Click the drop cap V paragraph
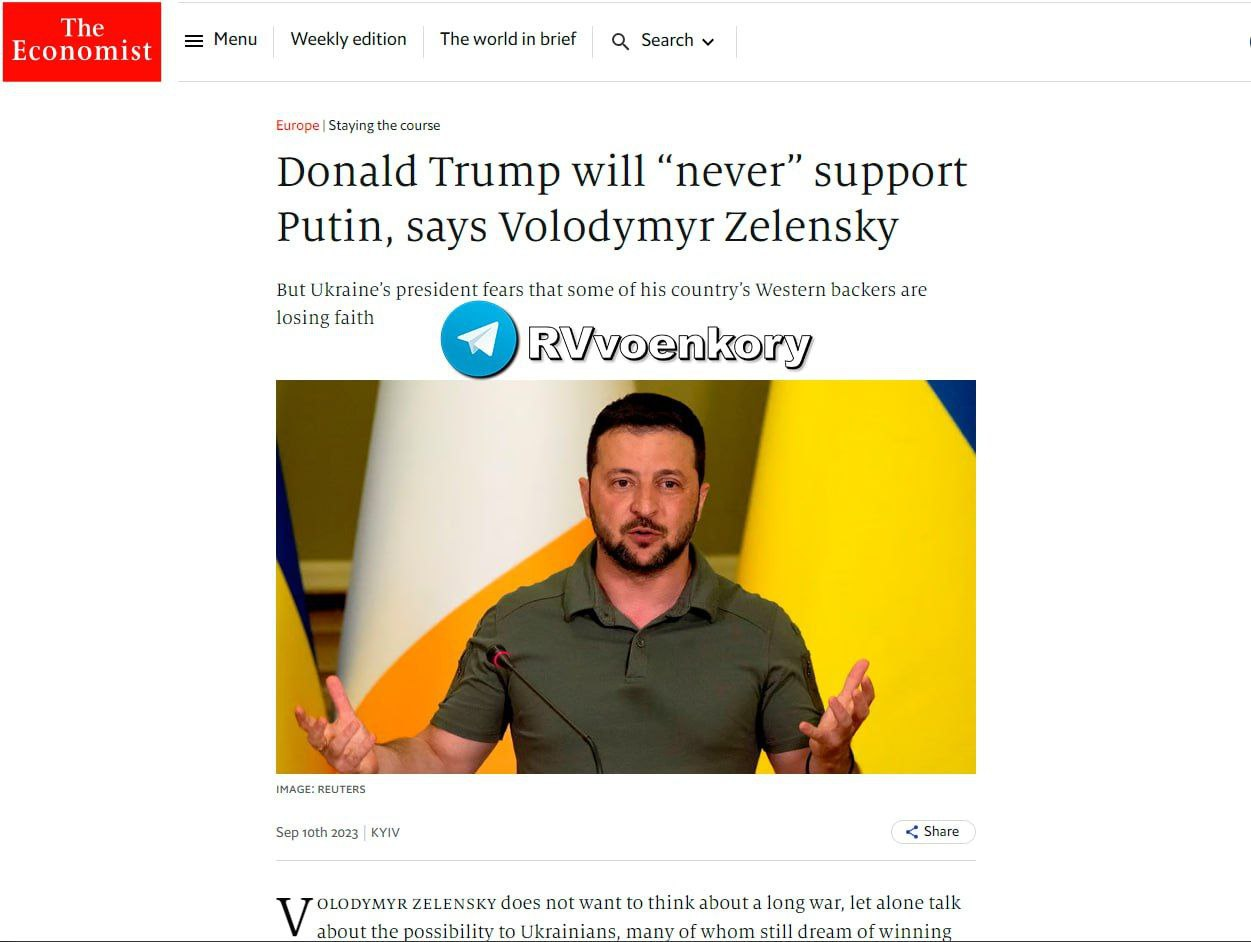Screen dimensions: 1251x942 (x=619, y=917)
